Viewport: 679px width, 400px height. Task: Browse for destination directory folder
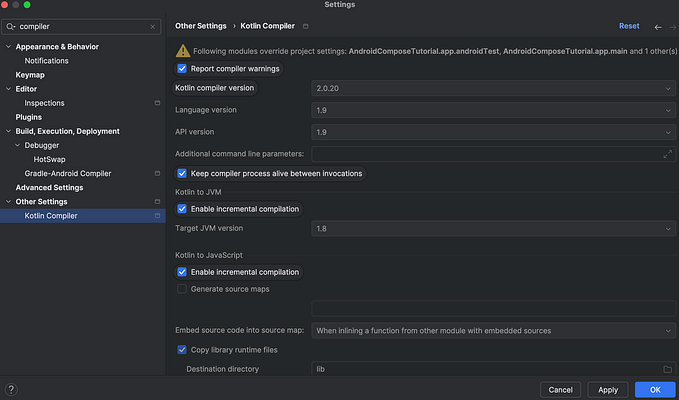[x=667, y=369]
